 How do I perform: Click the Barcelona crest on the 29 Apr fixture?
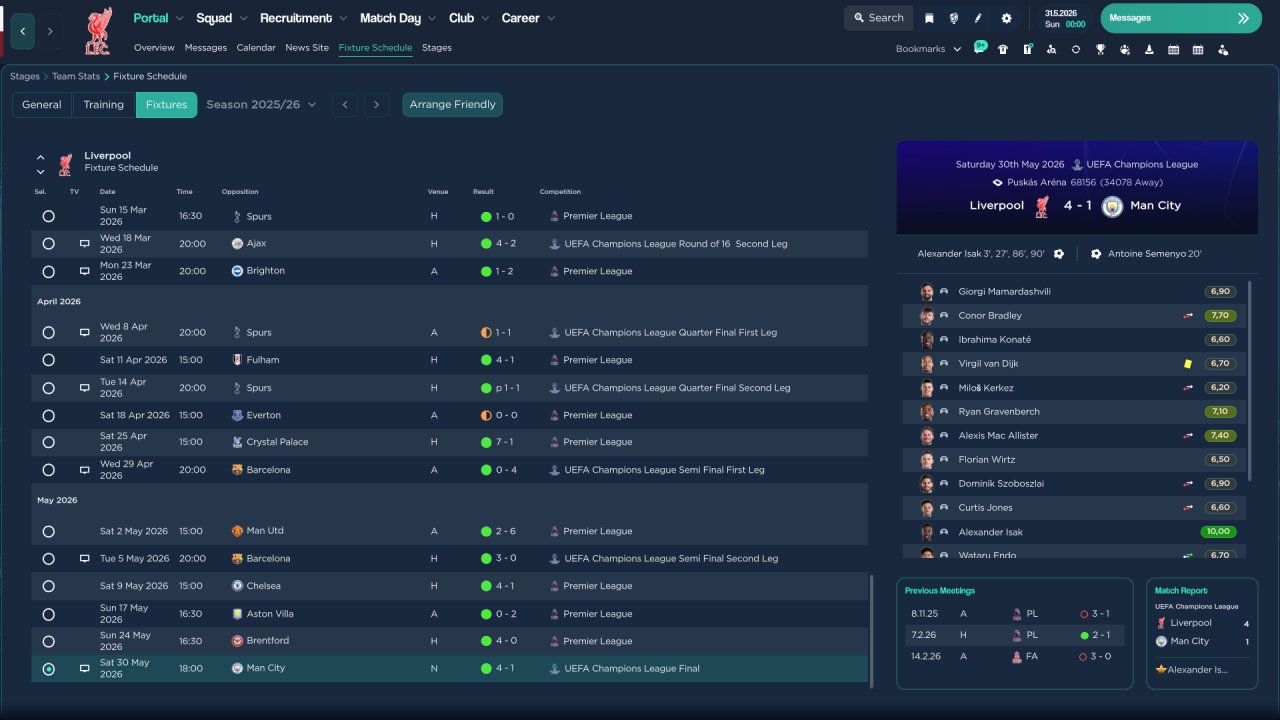coord(237,470)
